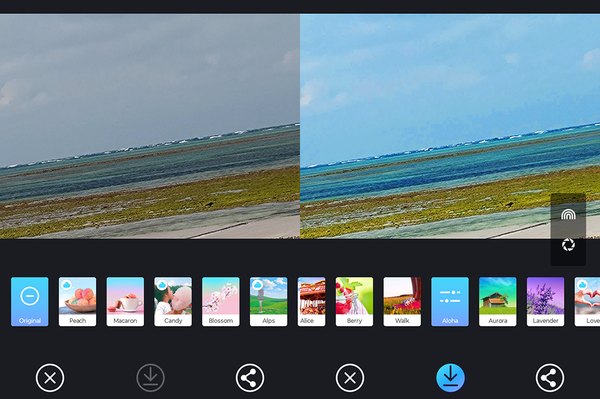Viewport: 600px width, 399px height.
Task: Select the Aurora filter
Action: pos(497,301)
